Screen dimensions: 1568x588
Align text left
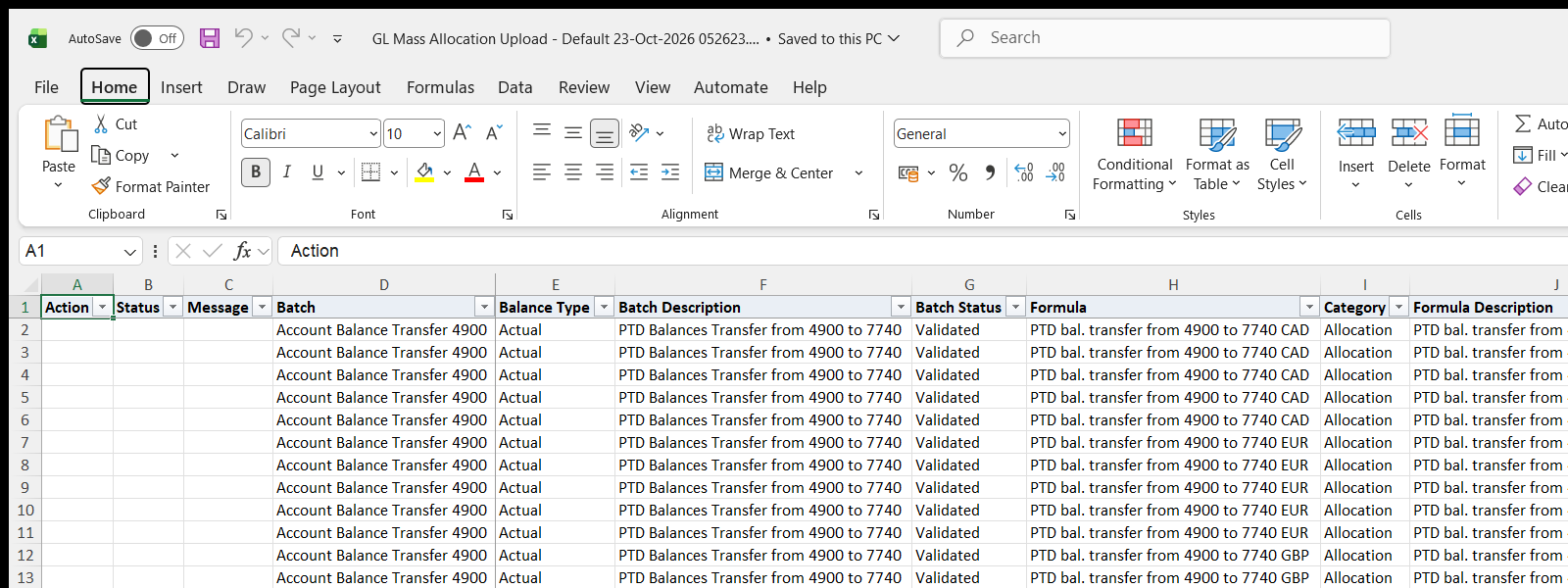tap(542, 172)
